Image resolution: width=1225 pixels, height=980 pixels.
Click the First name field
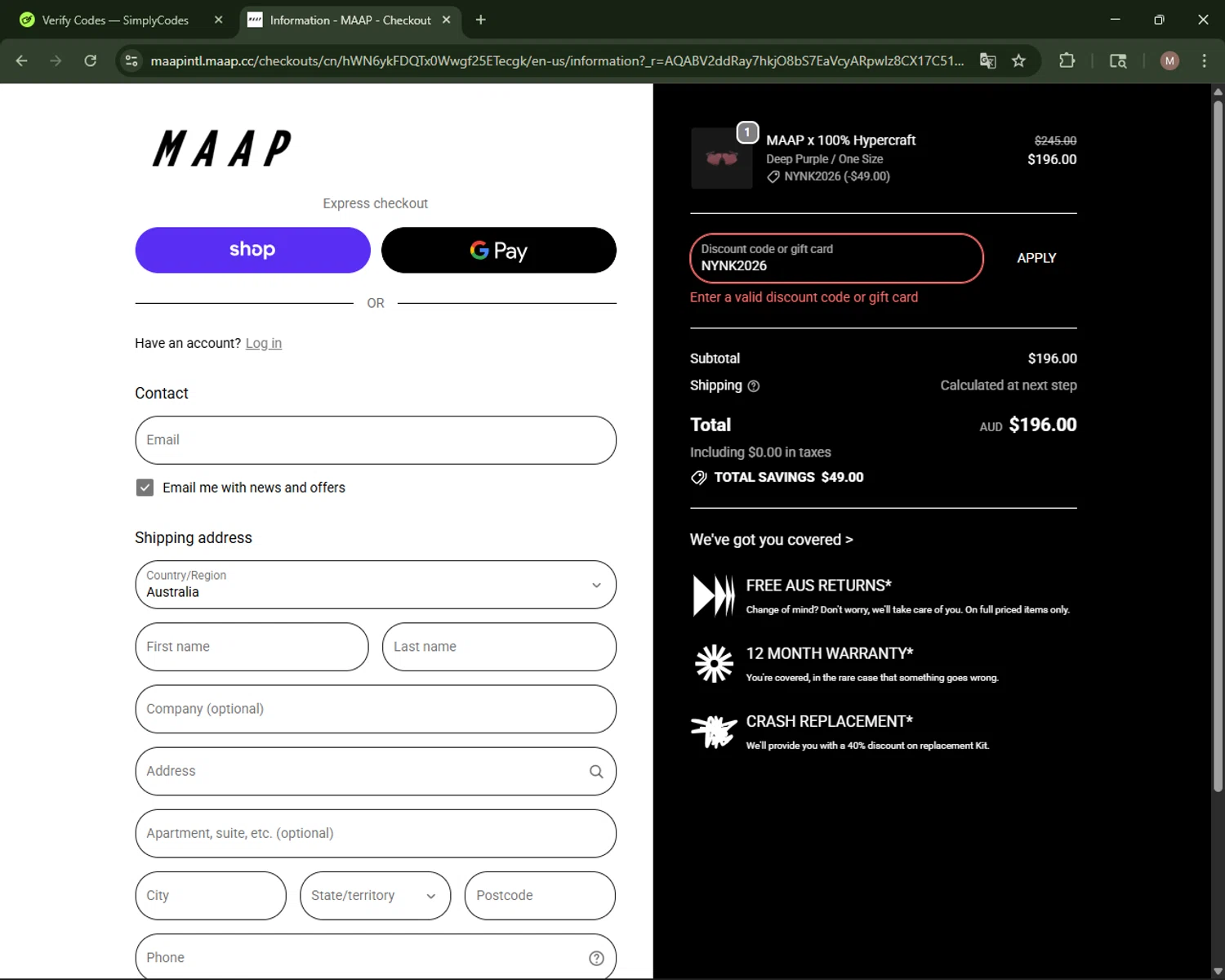coord(252,647)
